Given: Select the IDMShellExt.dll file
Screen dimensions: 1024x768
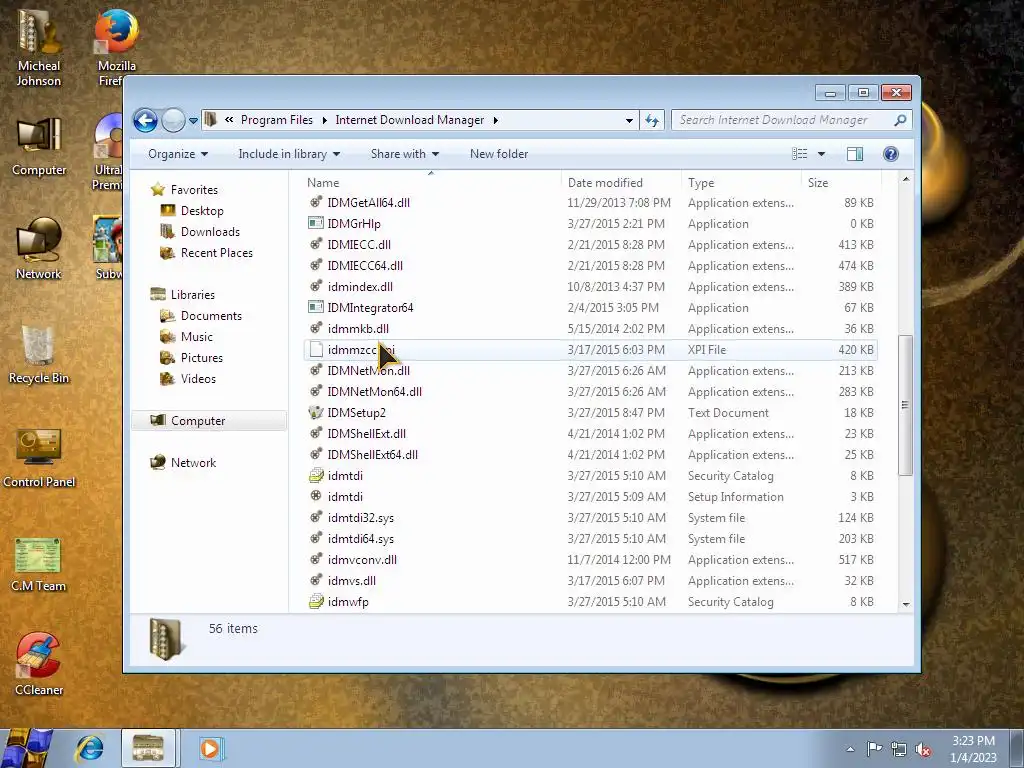Looking at the screenshot, I should [366, 434].
